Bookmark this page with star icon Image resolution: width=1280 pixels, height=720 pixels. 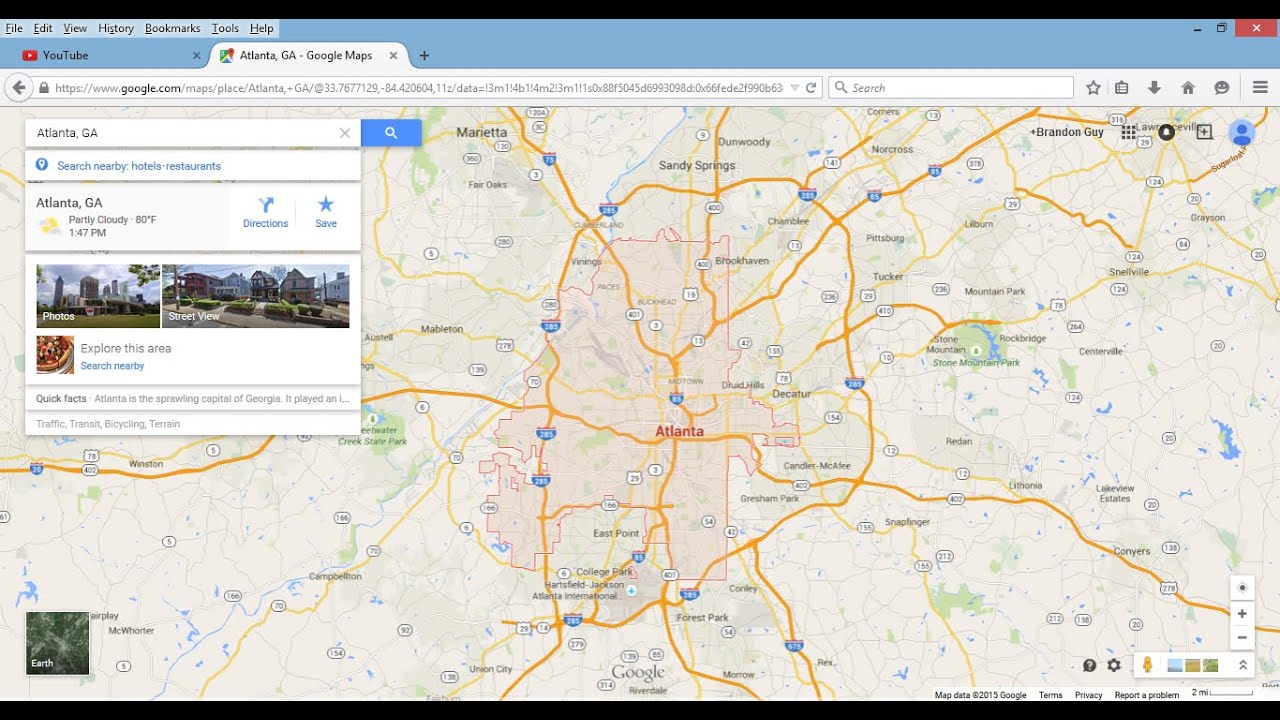point(1093,88)
